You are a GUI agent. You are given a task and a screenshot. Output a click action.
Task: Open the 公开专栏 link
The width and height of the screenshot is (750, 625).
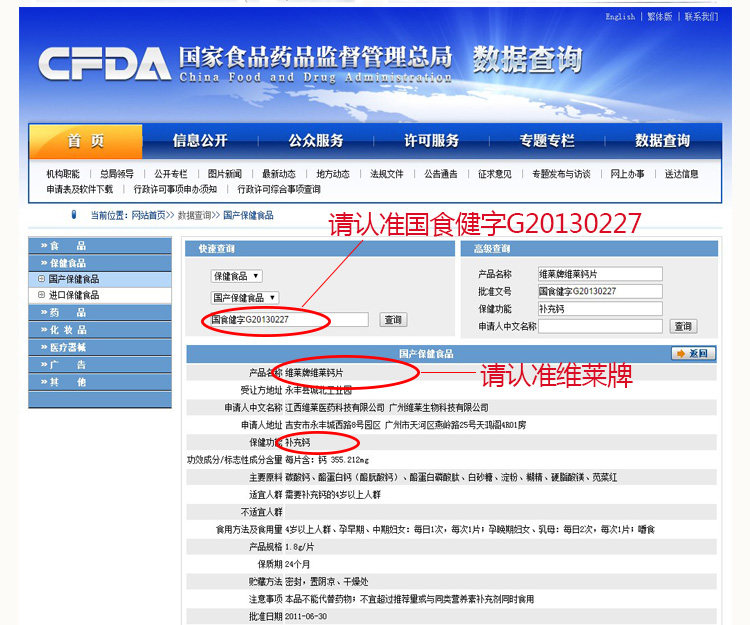click(x=171, y=174)
